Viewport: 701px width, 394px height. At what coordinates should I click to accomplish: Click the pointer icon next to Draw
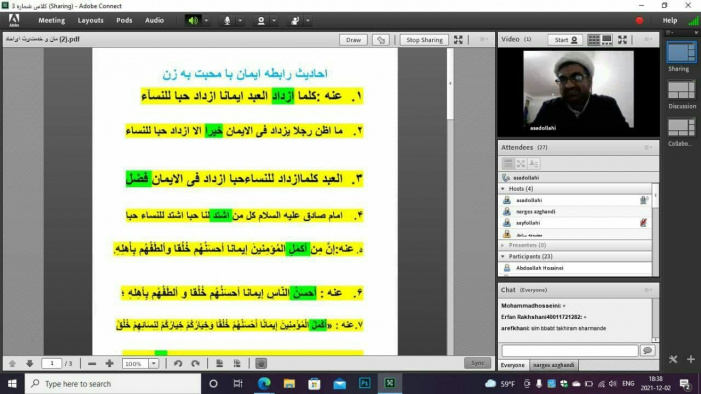coord(381,40)
